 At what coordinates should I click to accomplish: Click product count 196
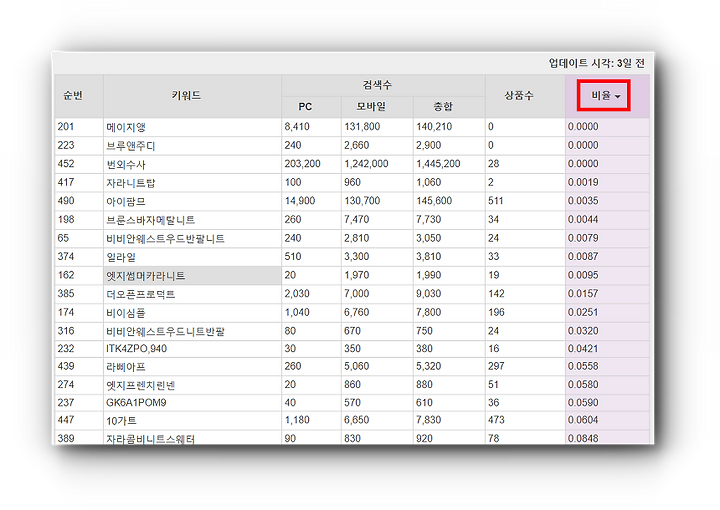496,313
